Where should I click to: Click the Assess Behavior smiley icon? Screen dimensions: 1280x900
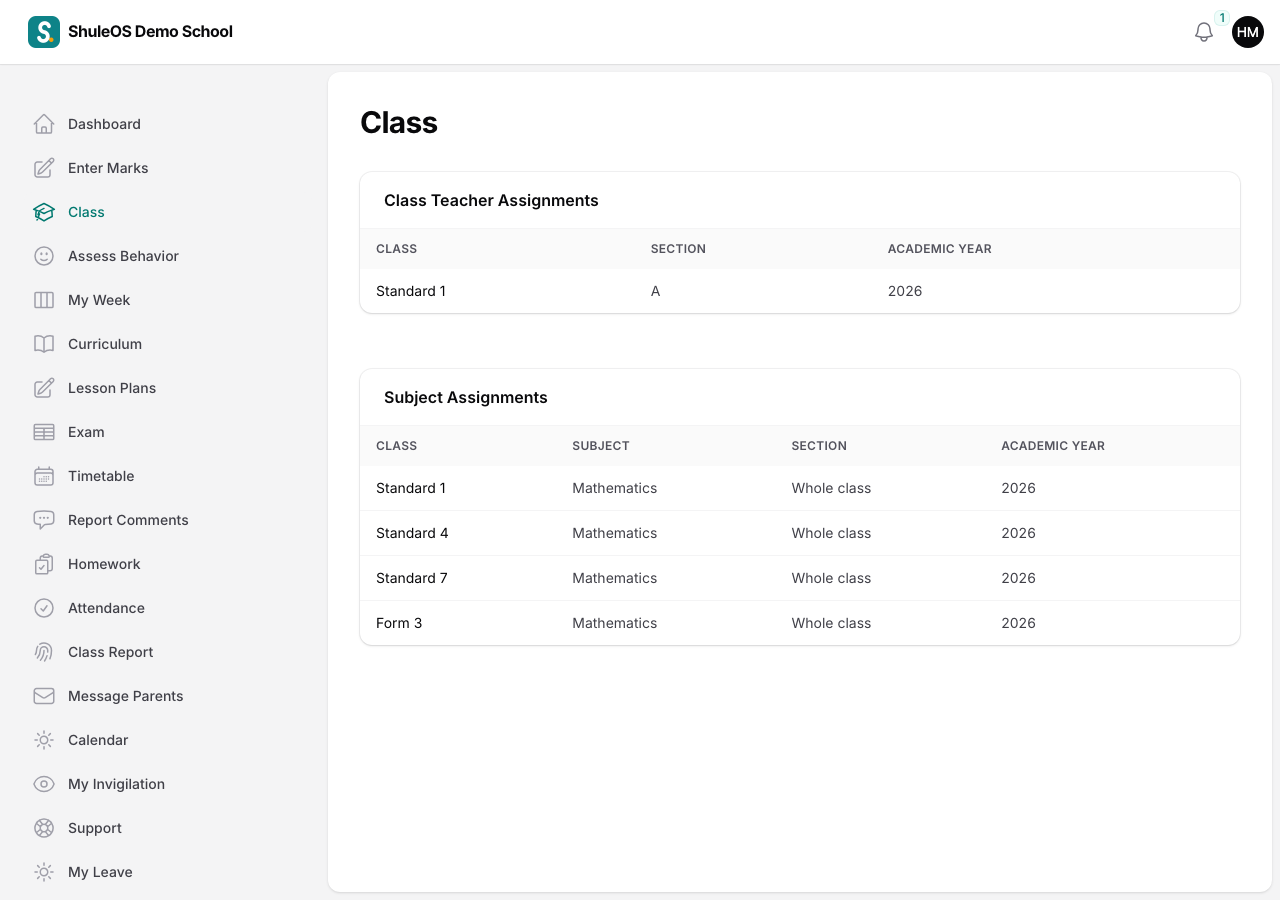pos(44,256)
